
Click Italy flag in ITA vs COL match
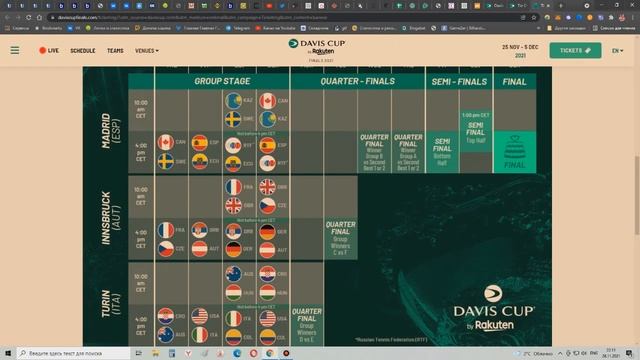pos(233,318)
